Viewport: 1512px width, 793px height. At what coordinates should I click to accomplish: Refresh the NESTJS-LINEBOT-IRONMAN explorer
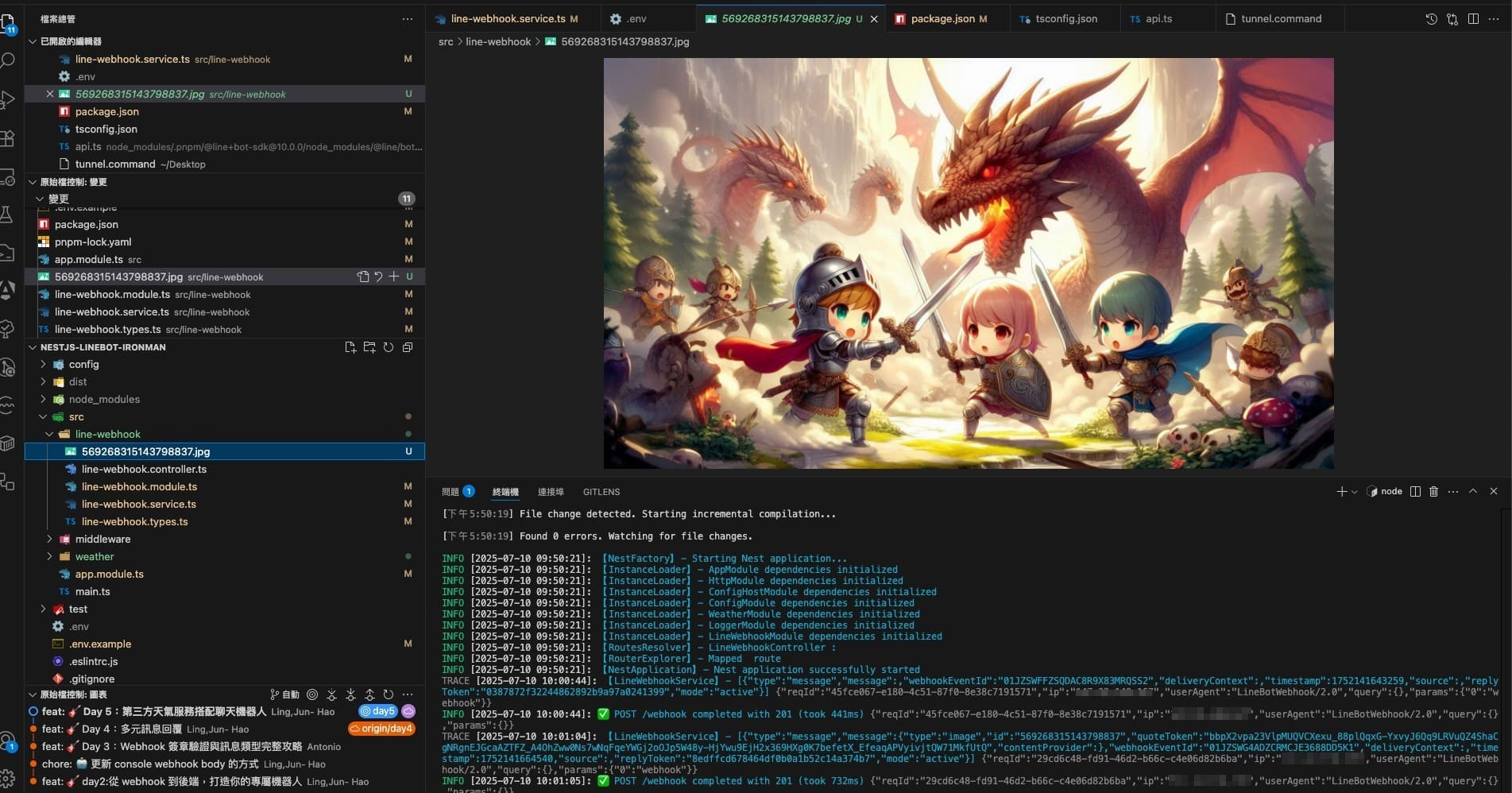tap(389, 347)
